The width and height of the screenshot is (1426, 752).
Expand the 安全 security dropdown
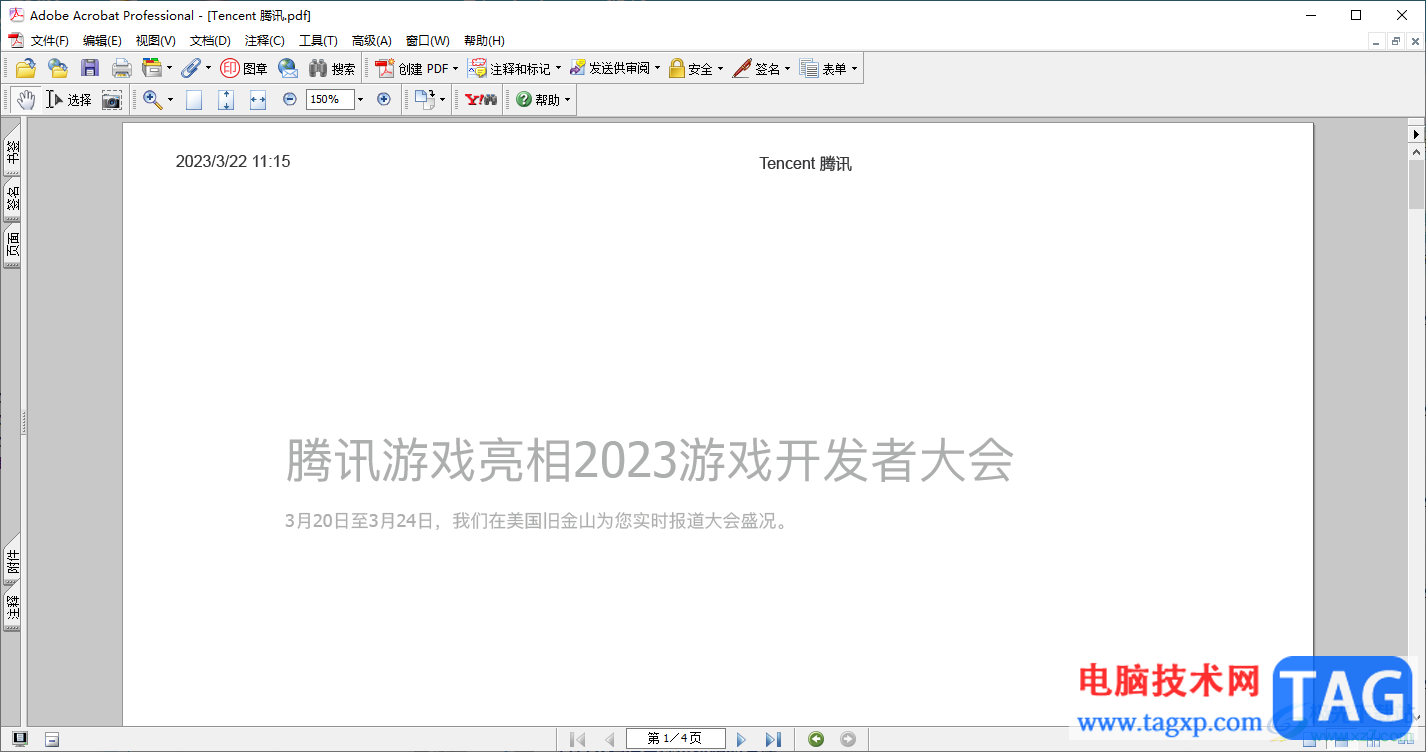click(x=720, y=68)
